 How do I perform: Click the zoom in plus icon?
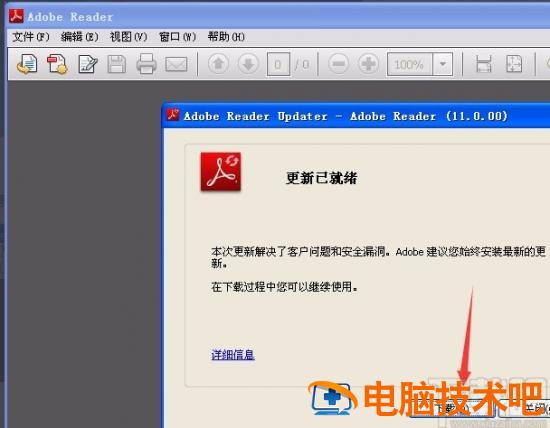(368, 64)
